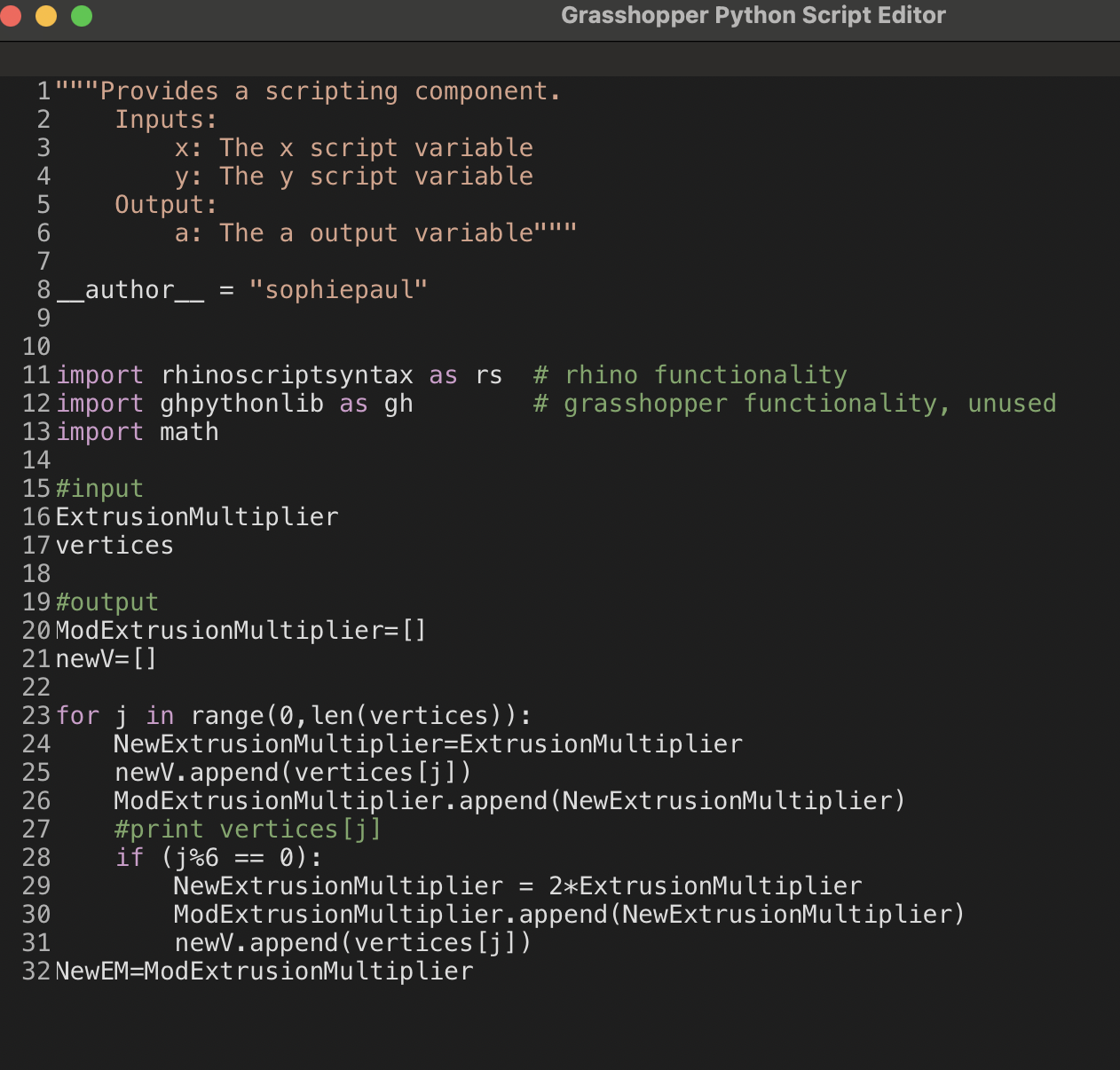Click the import ghpythonlib as gh line
This screenshot has height=1070, width=1120.
235,403
